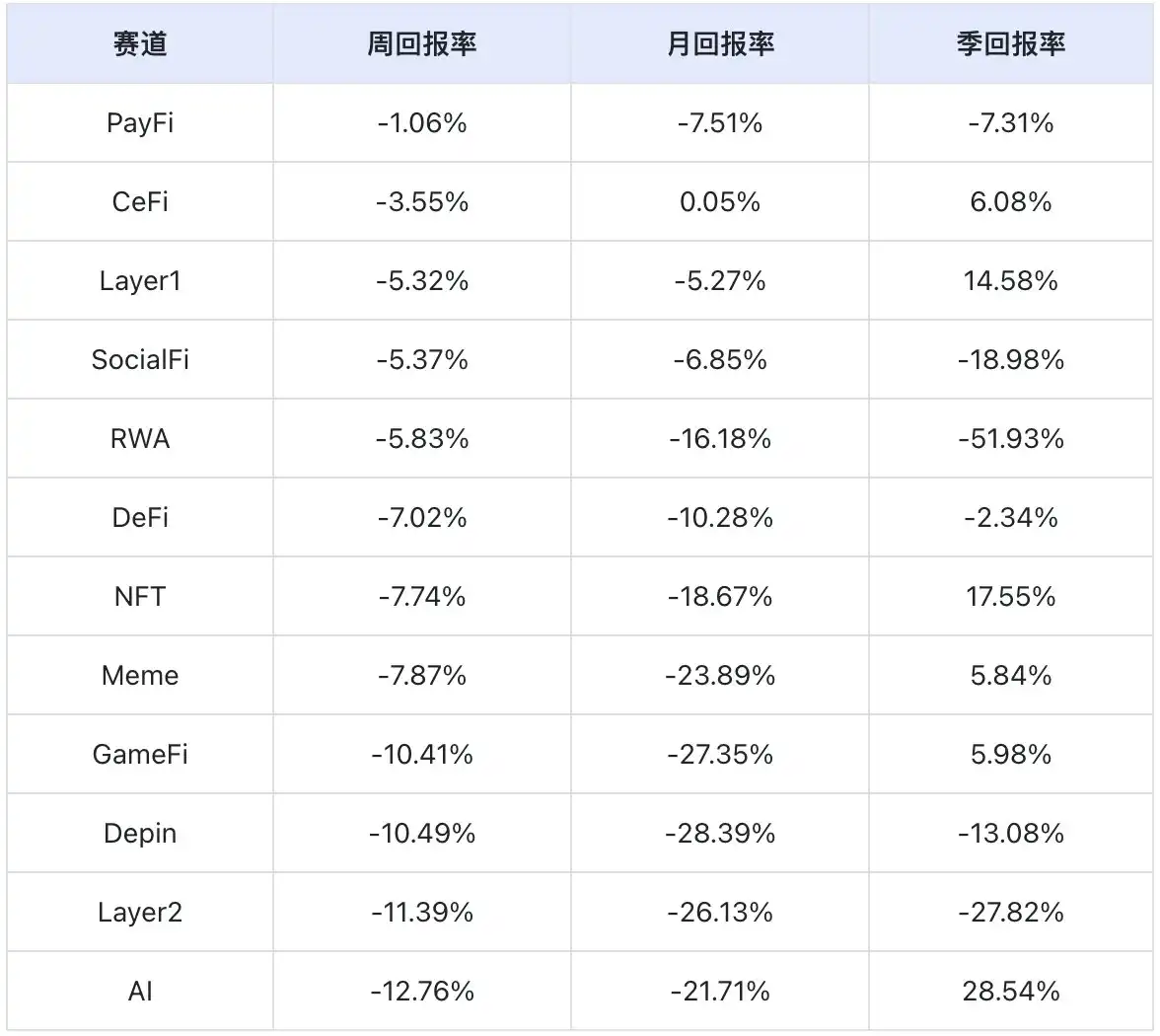The width and height of the screenshot is (1160, 1036).
Task: Click the AI sector cell
Action: click(140, 991)
